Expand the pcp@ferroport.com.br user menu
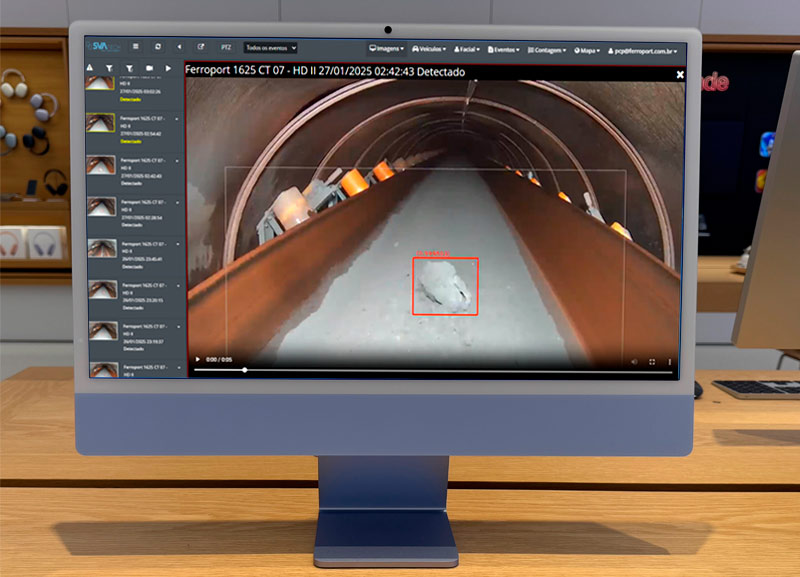 click(642, 49)
